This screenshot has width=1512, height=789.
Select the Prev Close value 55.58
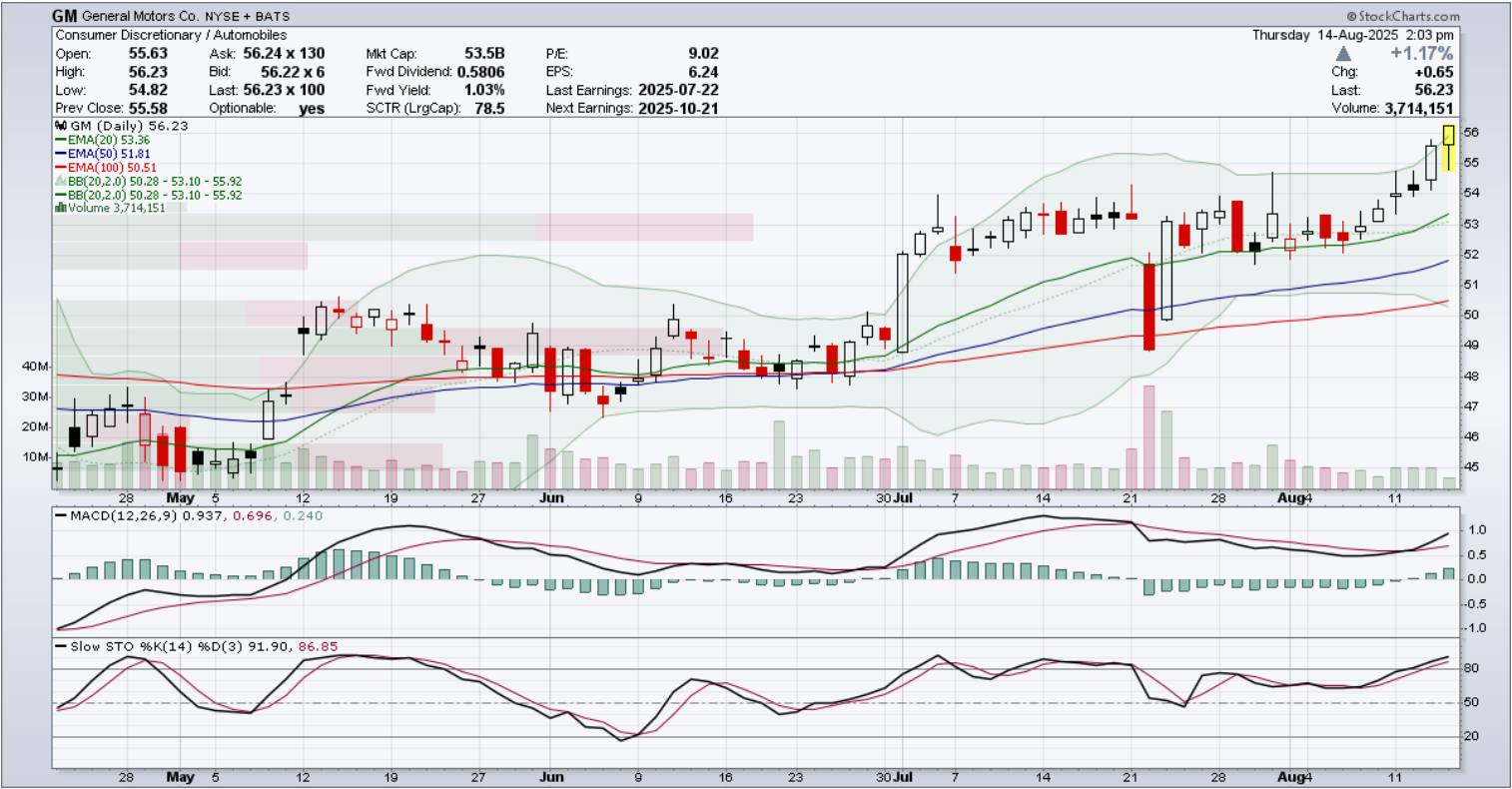tap(147, 108)
